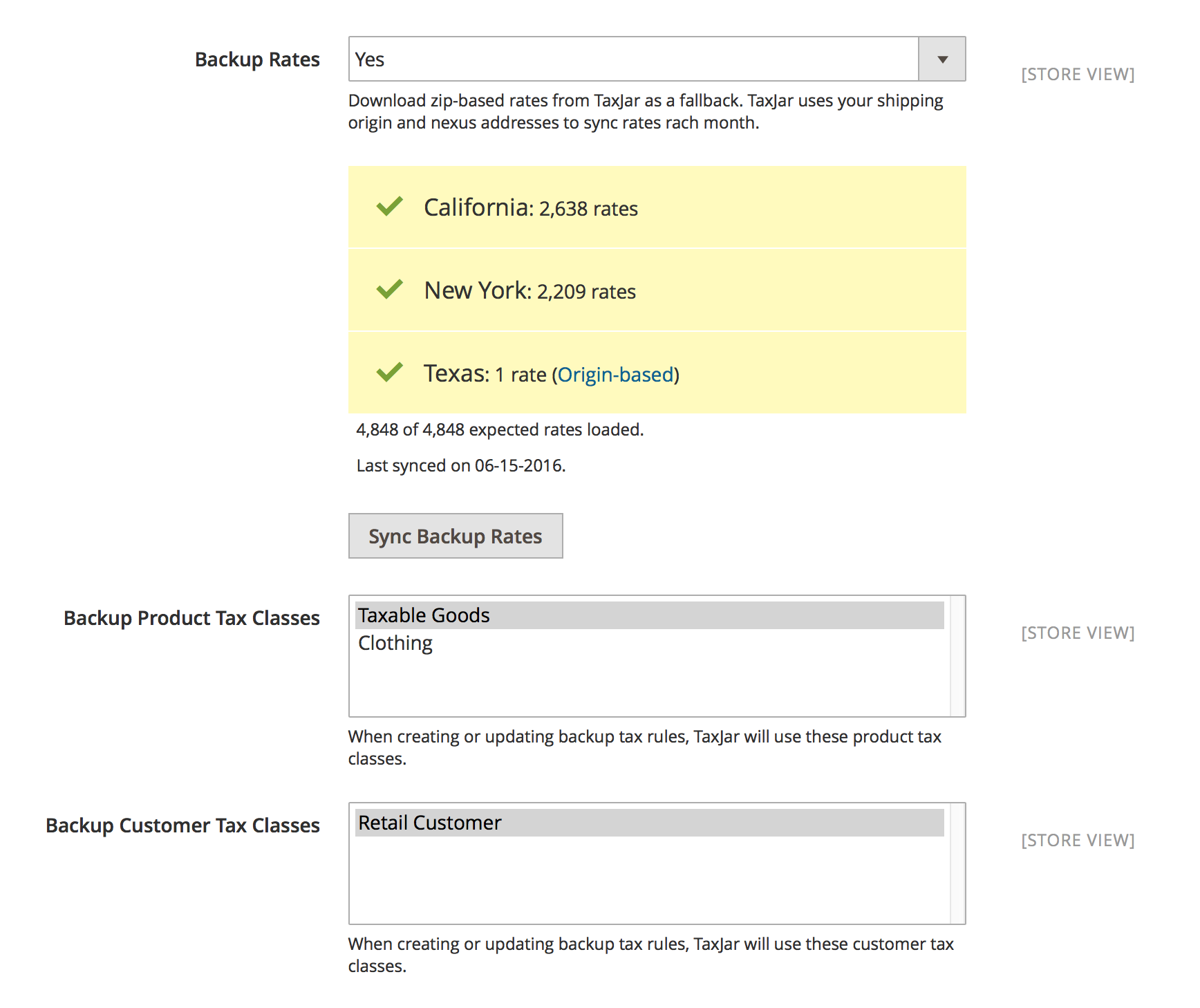Click the 'these customer tax classes' help text

pyautogui.click(x=651, y=955)
